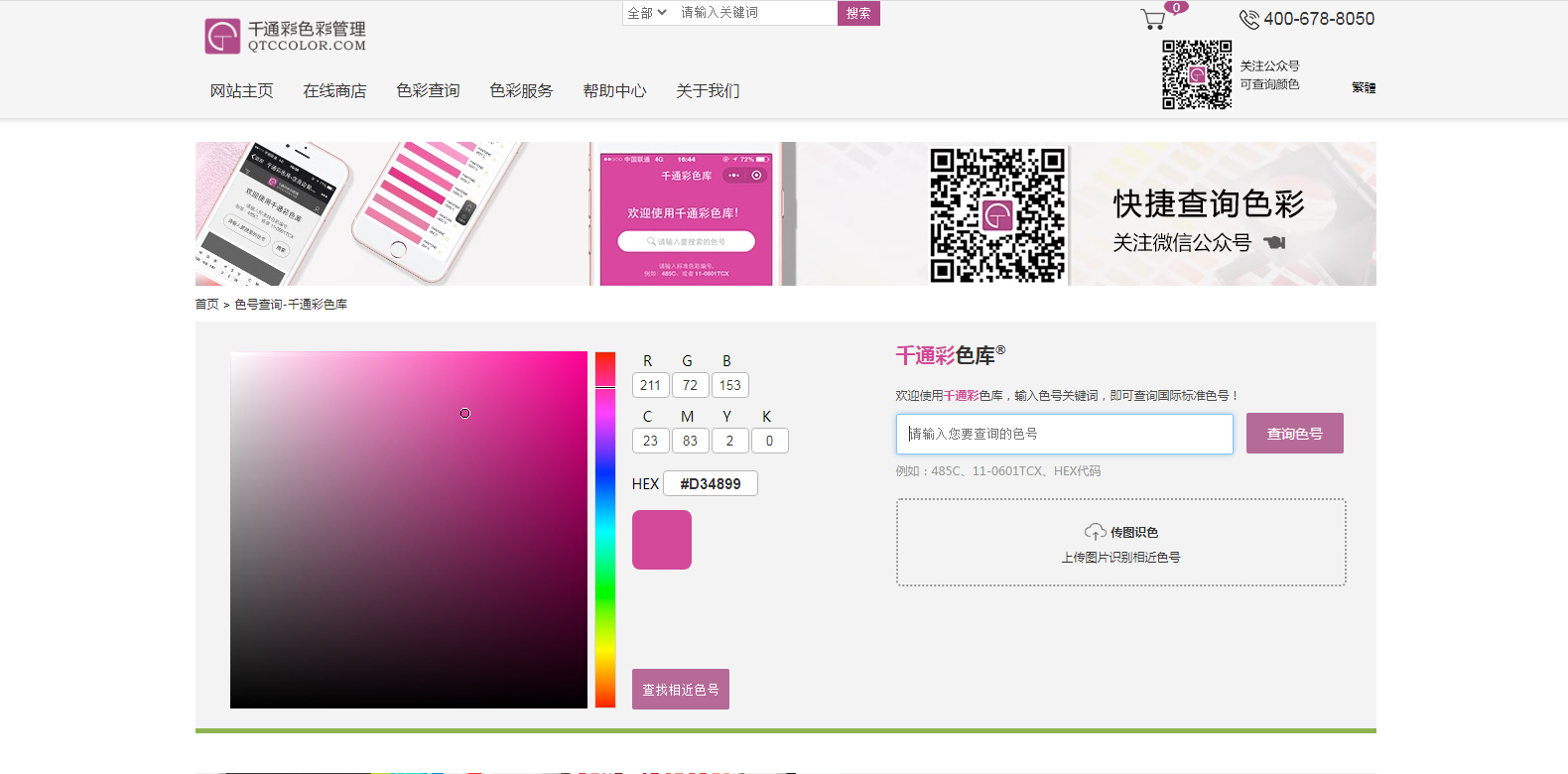1568x774 pixels.
Task: Click the keyword search field at top
Action: pyautogui.click(x=756, y=13)
